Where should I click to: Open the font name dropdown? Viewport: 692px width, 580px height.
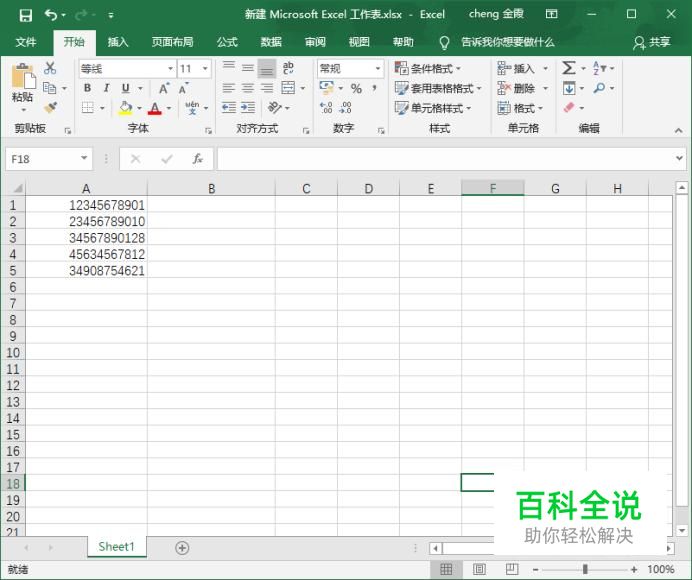click(x=170, y=68)
